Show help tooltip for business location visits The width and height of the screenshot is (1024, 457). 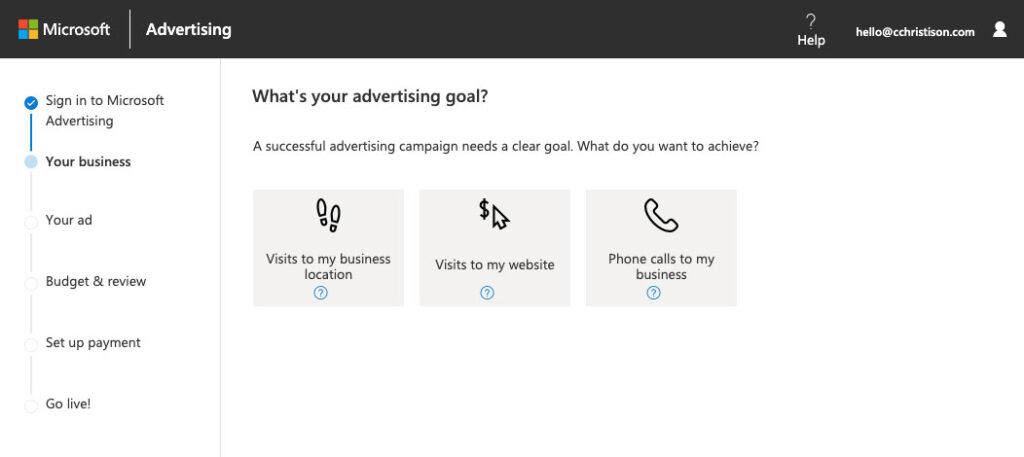point(321,293)
